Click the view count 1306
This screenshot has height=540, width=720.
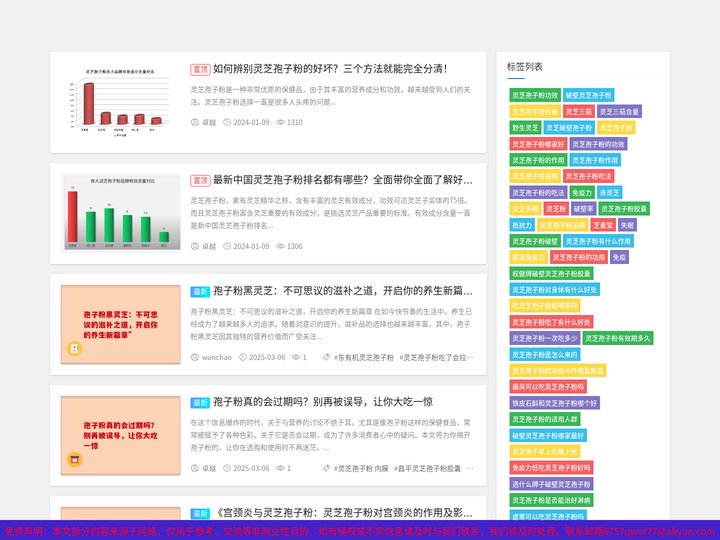coord(295,246)
